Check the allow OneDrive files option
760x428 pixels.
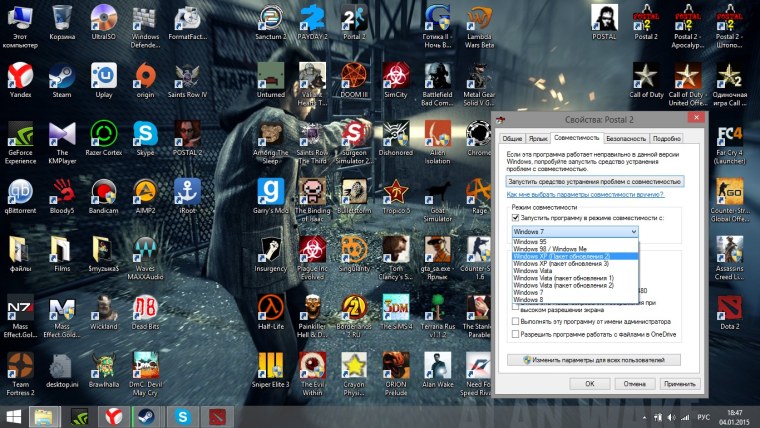516,334
